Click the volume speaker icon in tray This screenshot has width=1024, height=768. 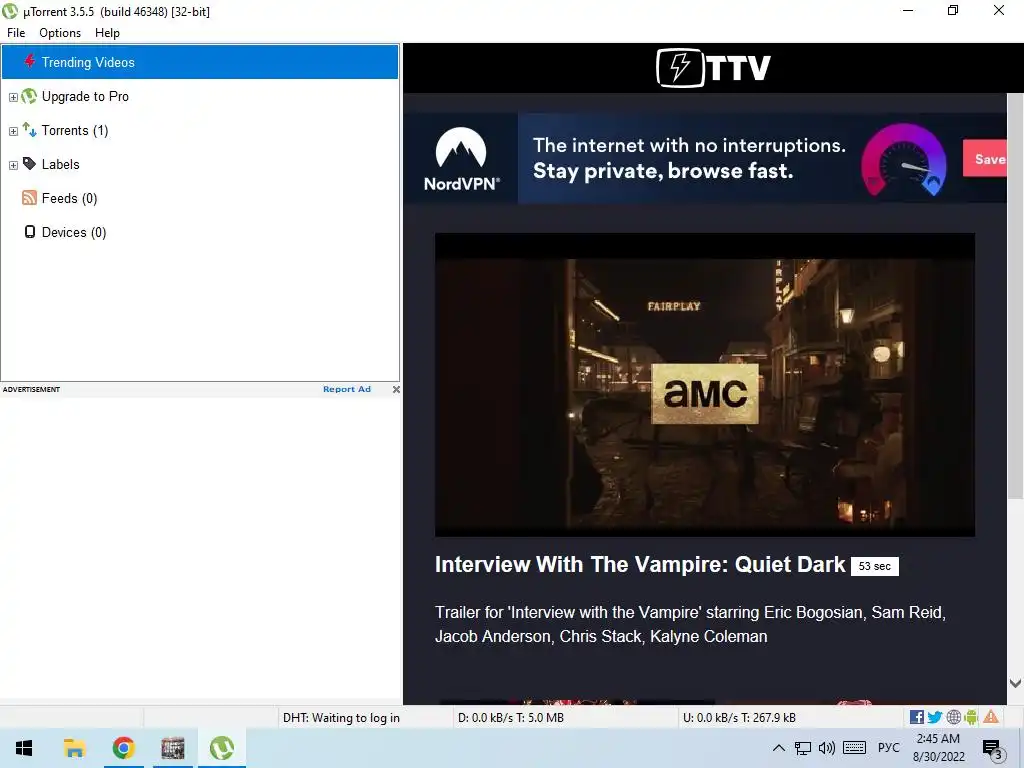tap(827, 748)
